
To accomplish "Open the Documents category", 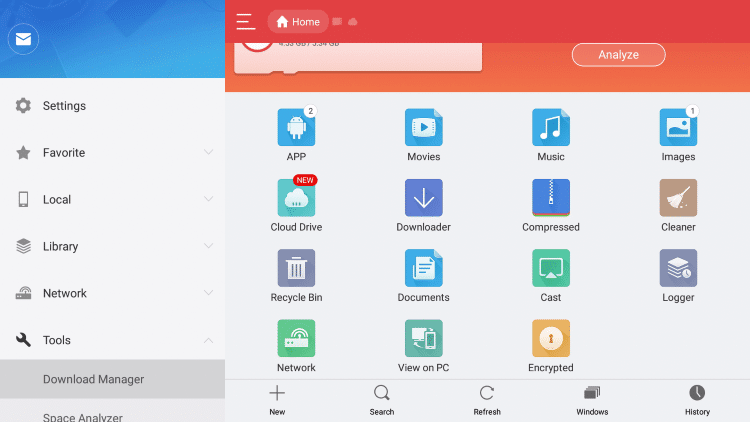I will click(x=423, y=268).
